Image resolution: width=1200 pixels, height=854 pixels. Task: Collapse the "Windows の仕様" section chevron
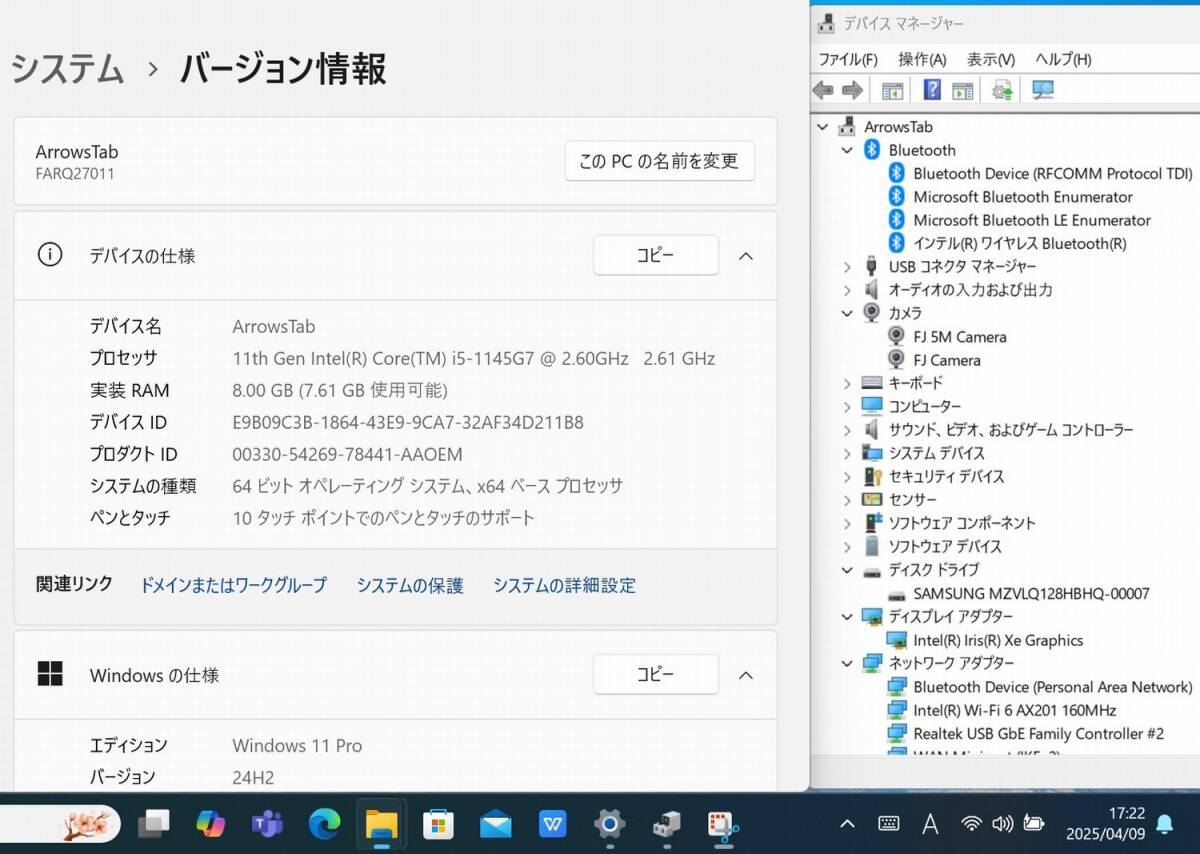pos(746,675)
